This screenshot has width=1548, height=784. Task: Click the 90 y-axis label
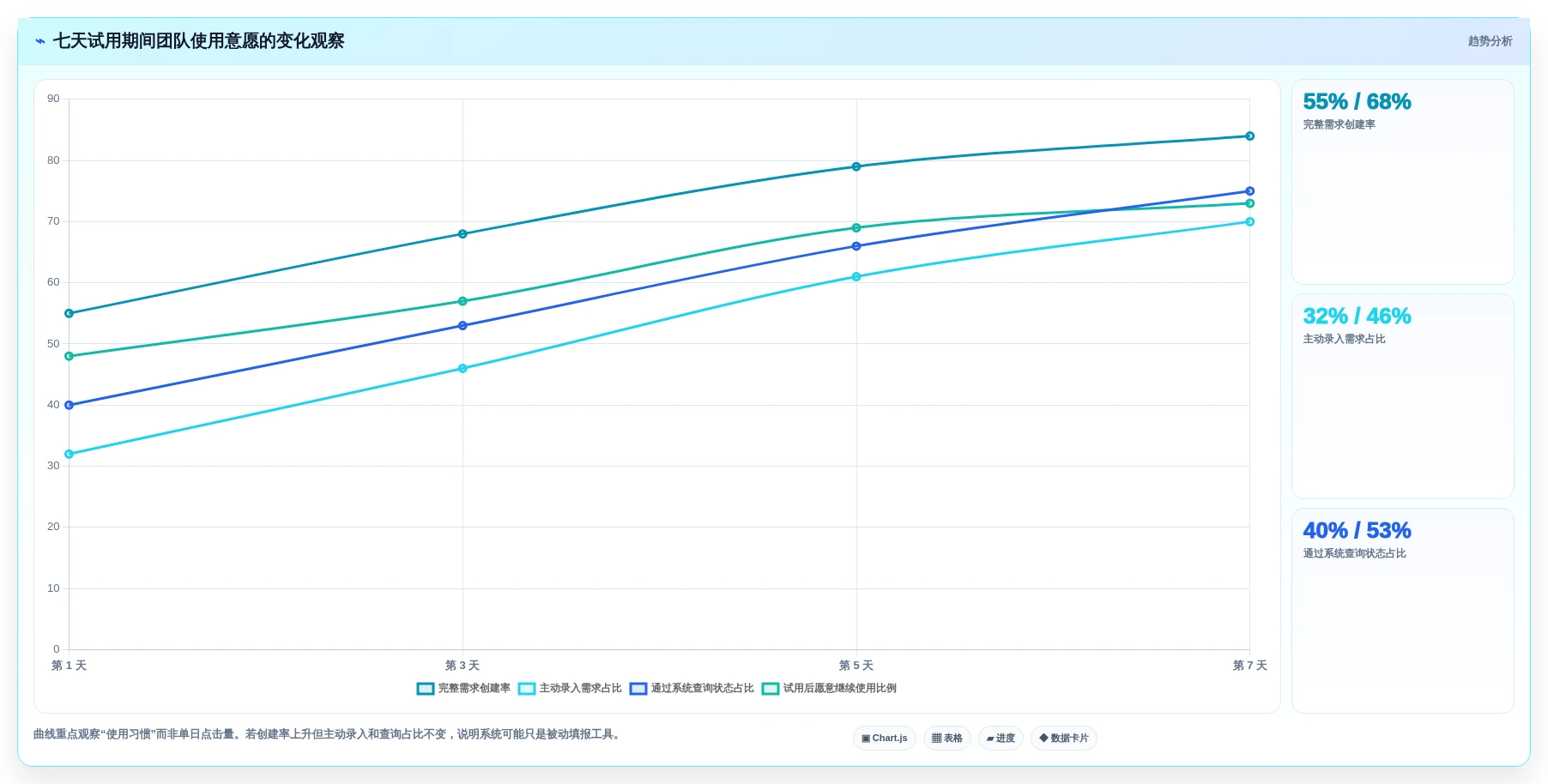53,99
